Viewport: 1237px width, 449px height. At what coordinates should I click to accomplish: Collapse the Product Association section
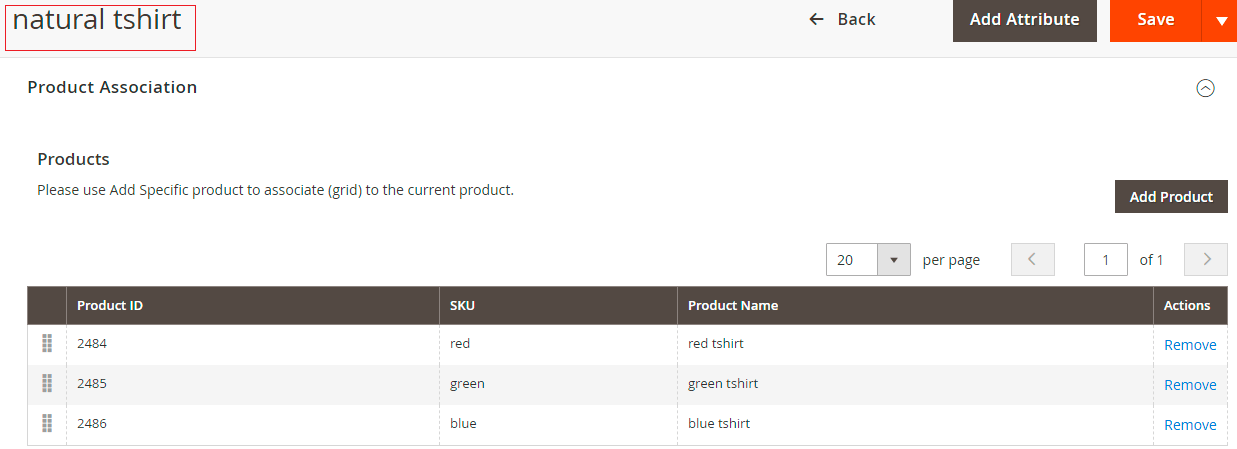click(x=1205, y=88)
